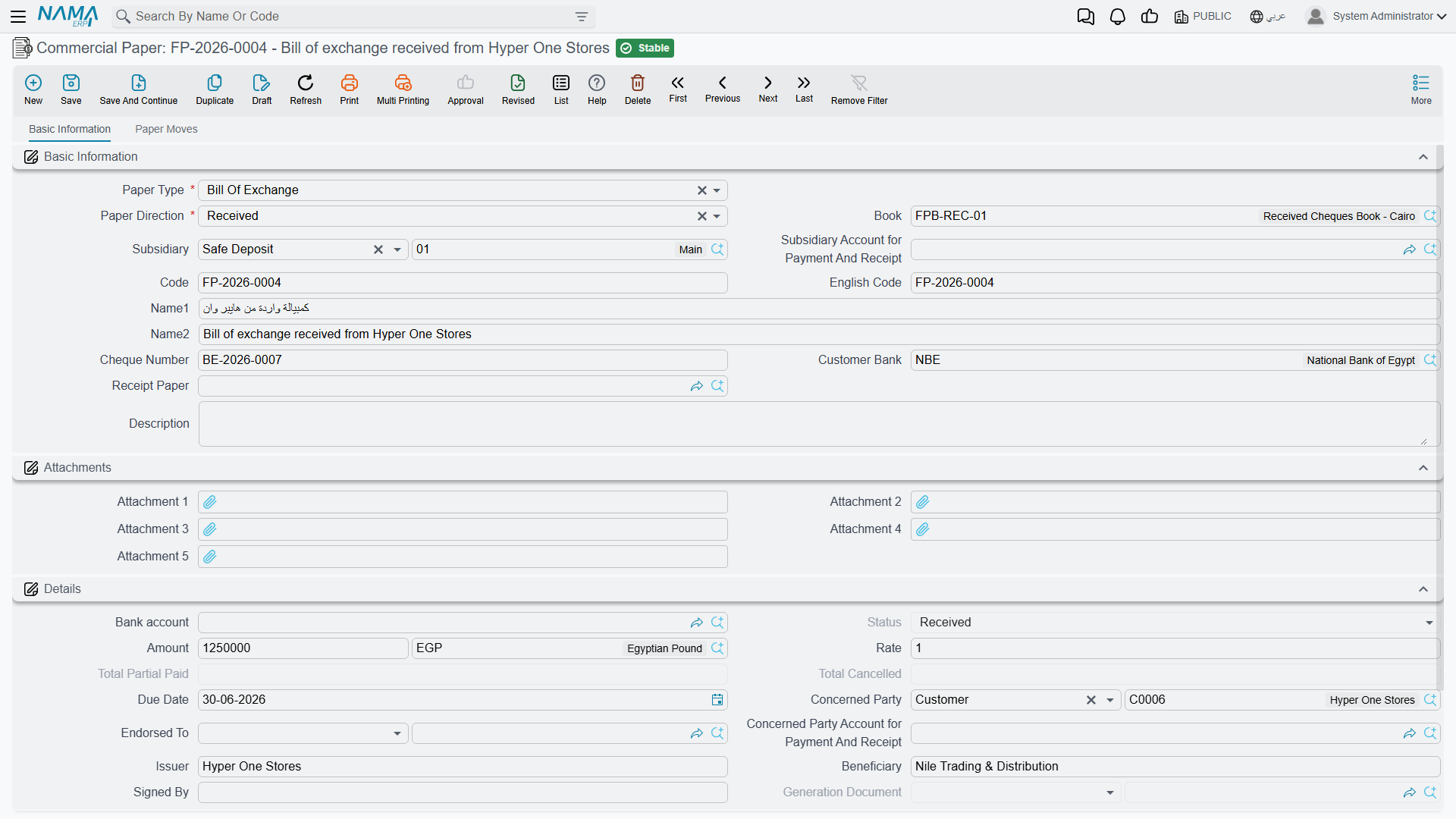Viewport: 1456px width, 819px height.
Task: Open the search filter options icon
Action: [582, 17]
